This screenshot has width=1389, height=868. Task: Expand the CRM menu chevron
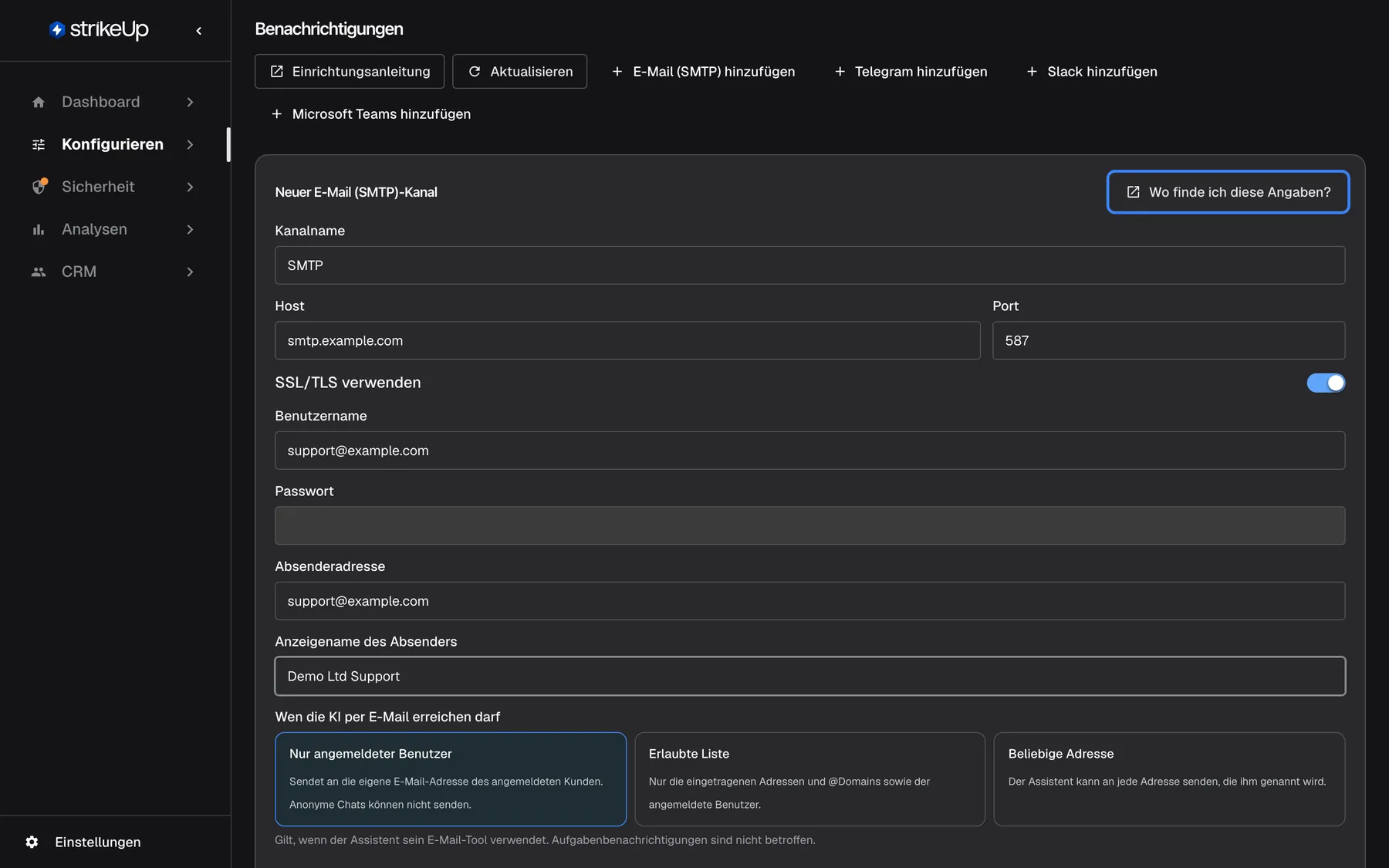190,272
